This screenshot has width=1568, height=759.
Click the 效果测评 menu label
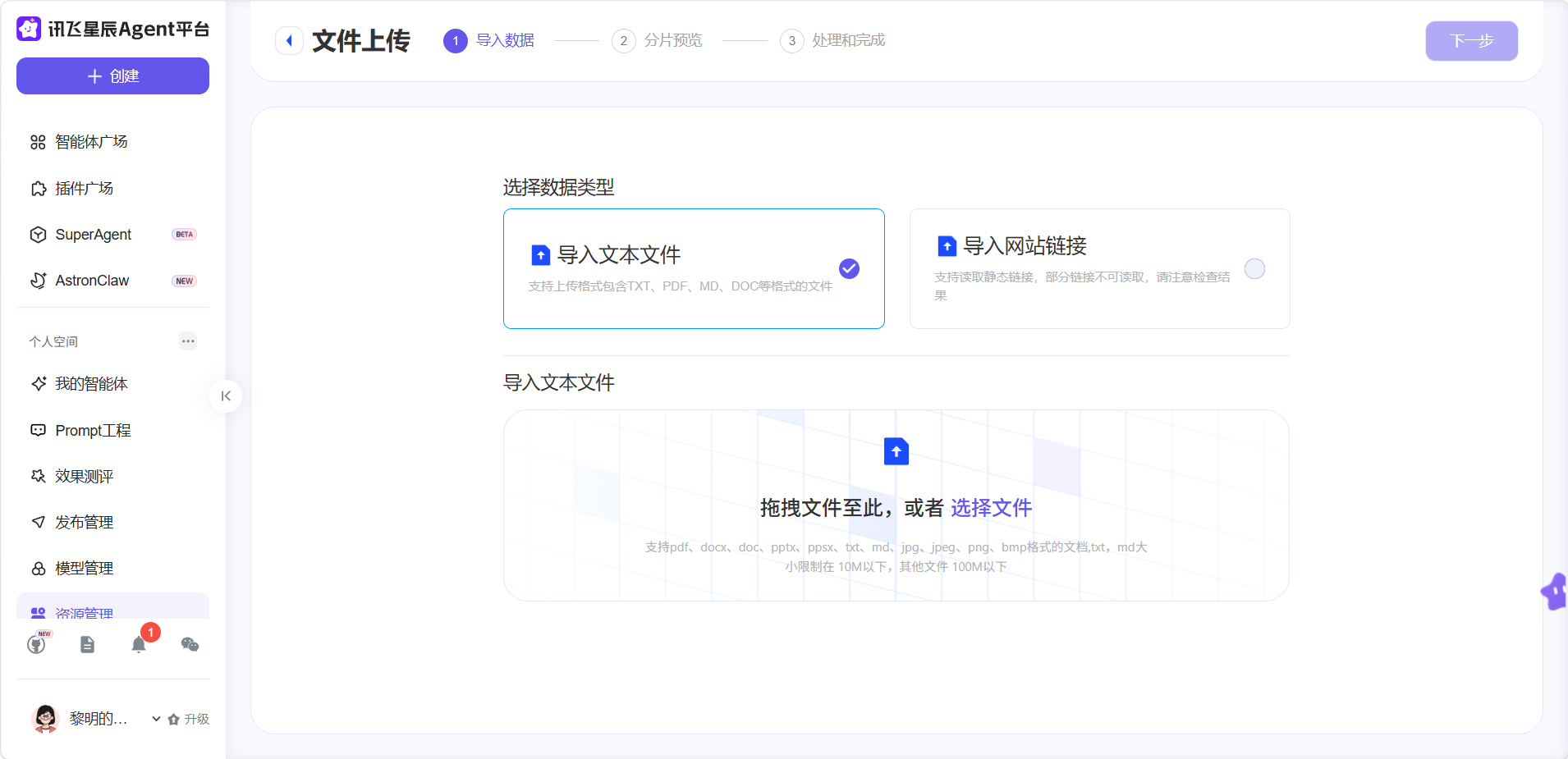[x=84, y=476]
